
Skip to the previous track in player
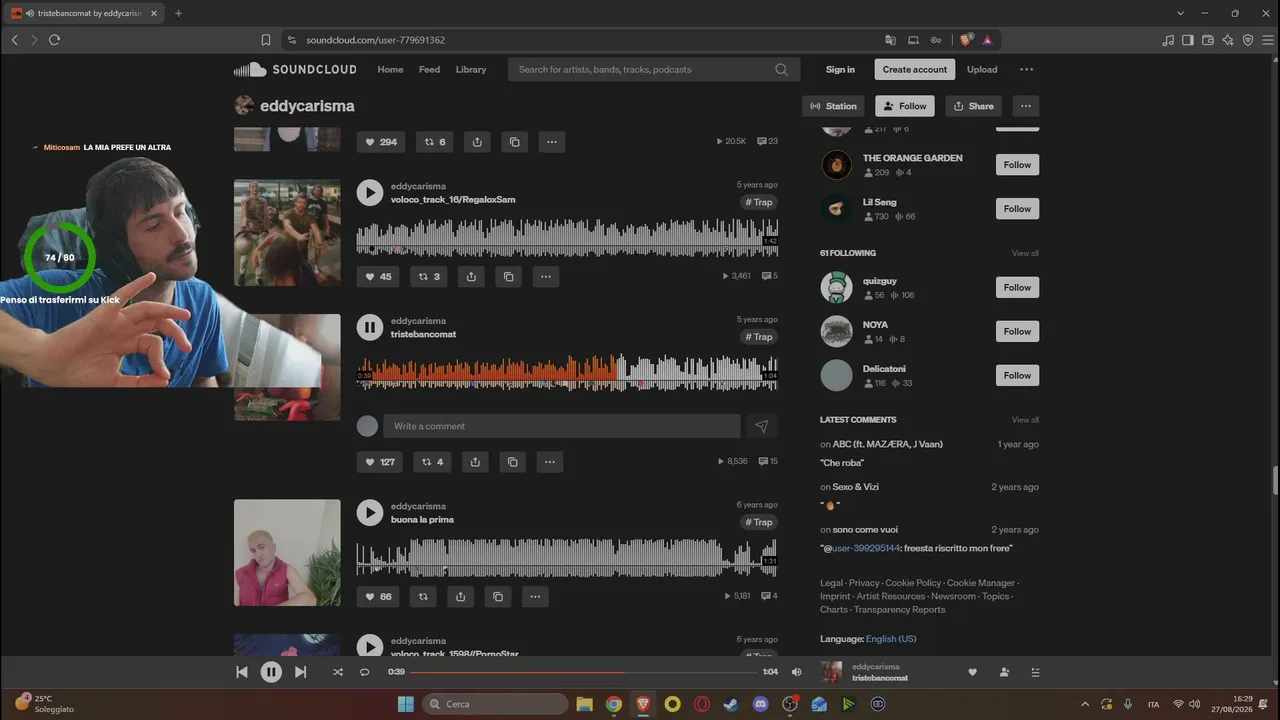pos(242,672)
